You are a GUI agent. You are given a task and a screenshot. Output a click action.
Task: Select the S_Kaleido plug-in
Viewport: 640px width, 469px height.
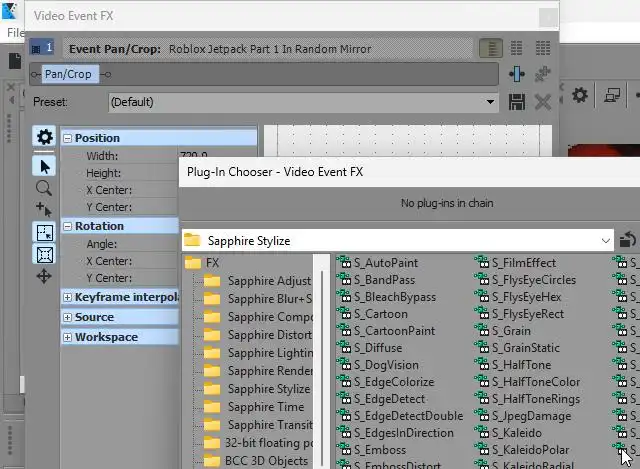pos(509,433)
